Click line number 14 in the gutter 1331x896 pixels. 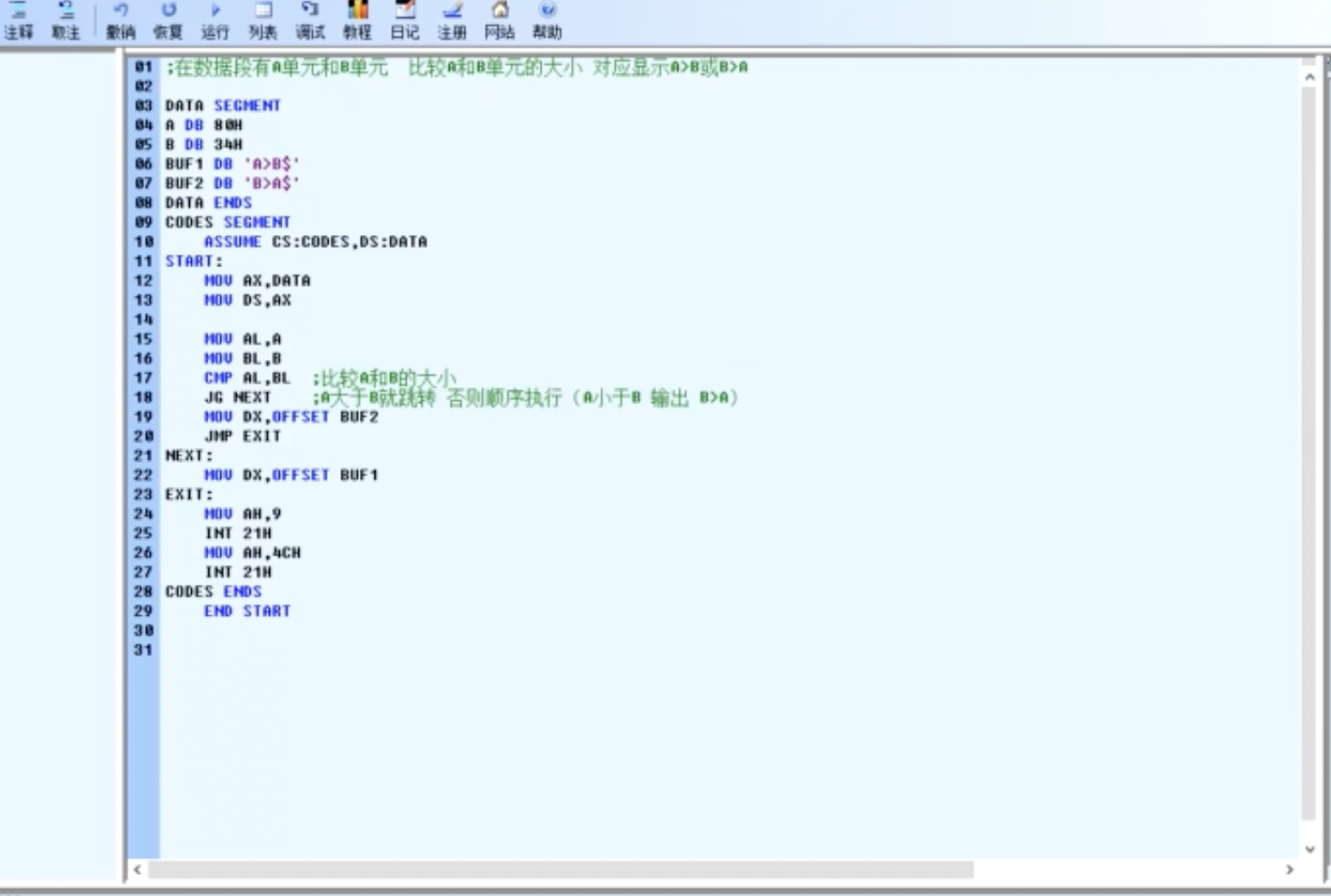point(143,319)
